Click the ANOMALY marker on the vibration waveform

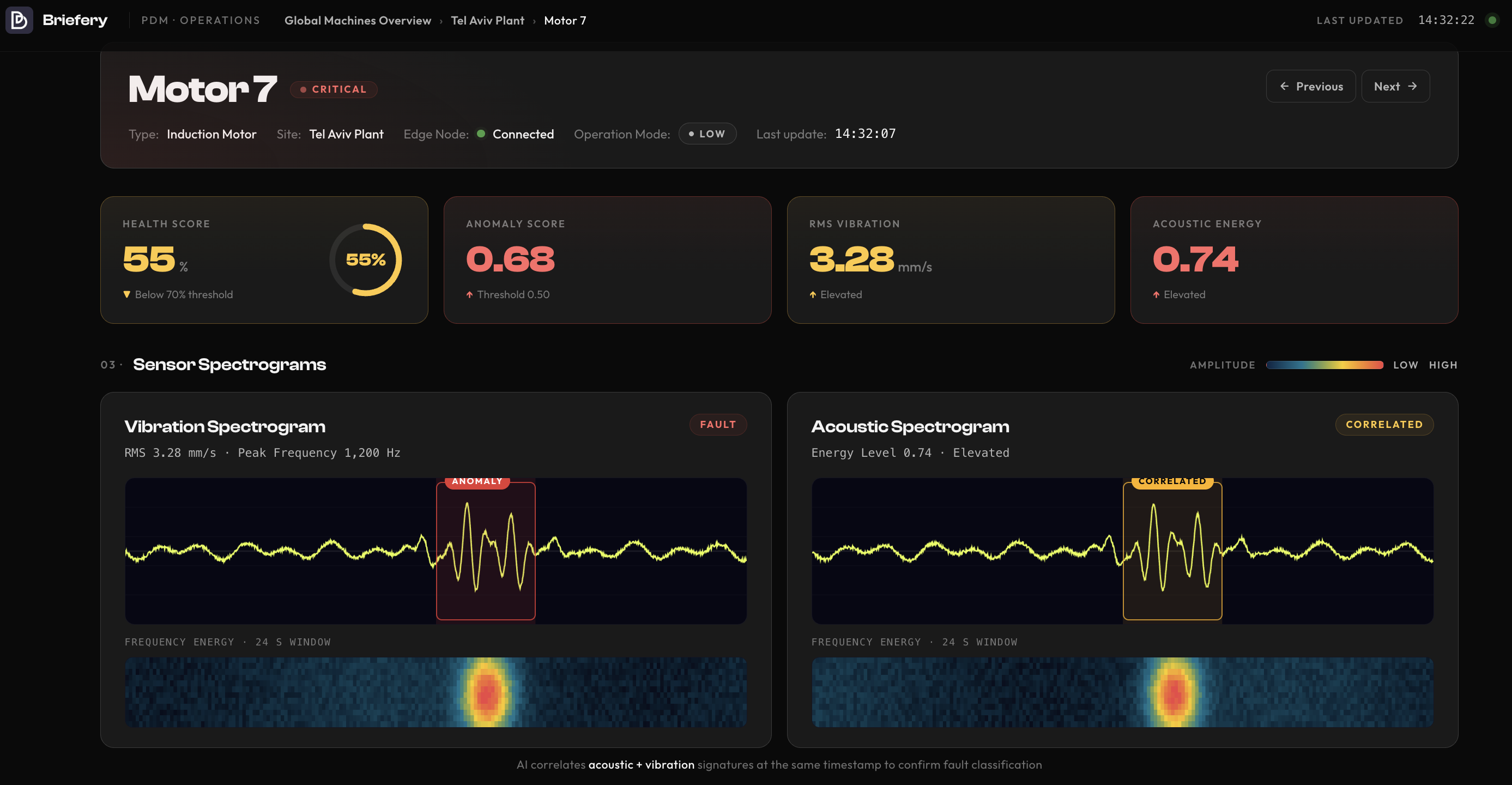[477, 481]
